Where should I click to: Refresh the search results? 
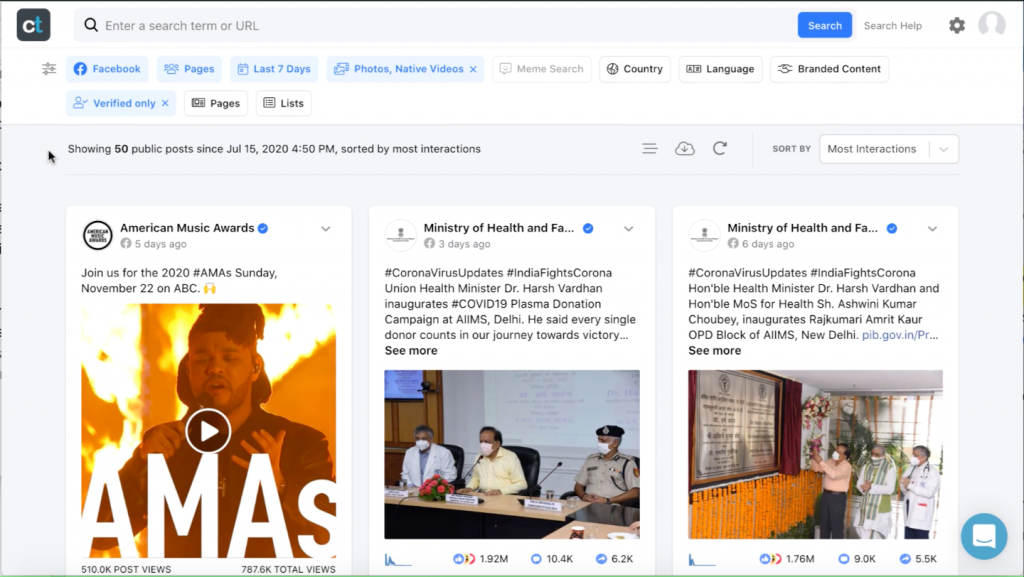coord(720,149)
